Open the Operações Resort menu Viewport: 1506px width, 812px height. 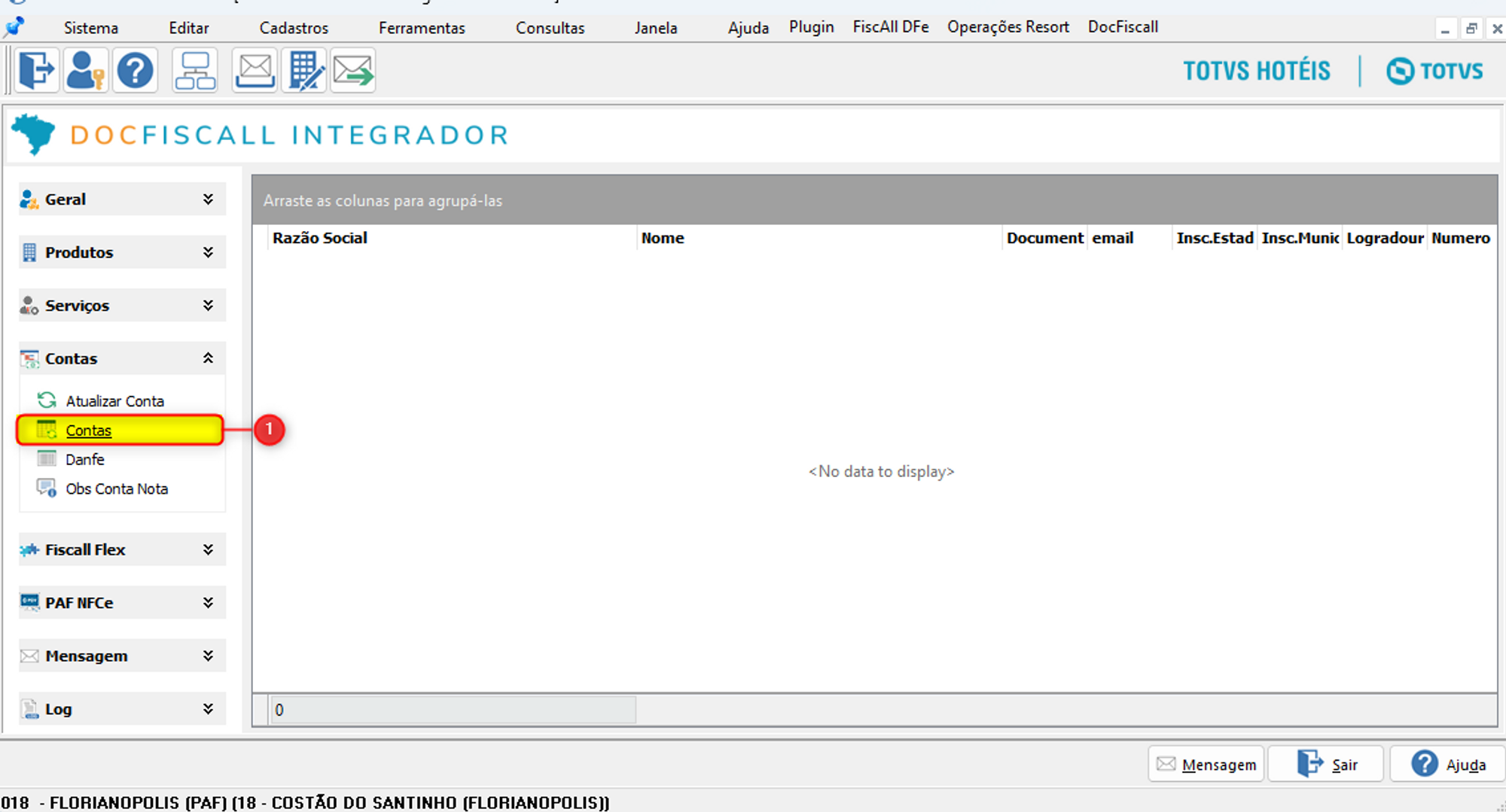pos(1008,27)
